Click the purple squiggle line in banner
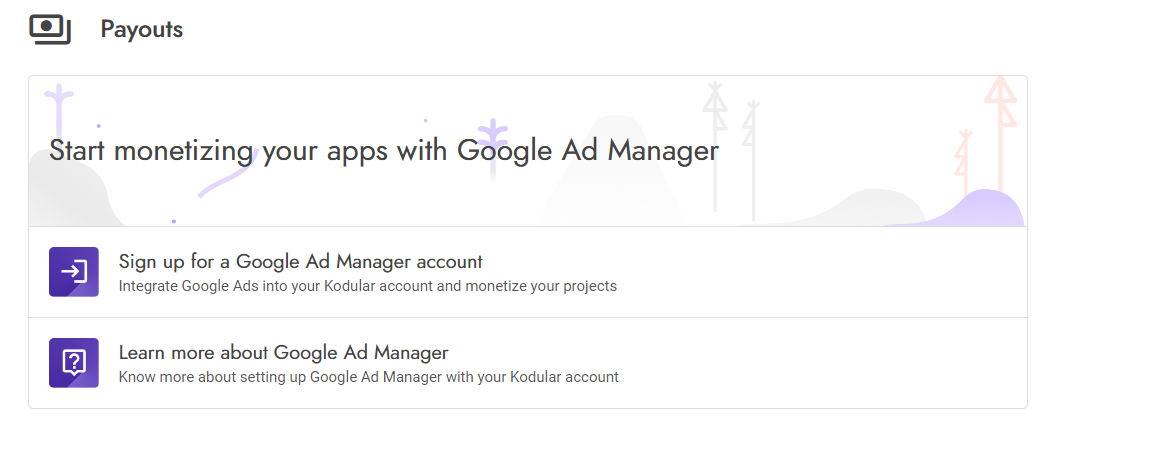 click(x=228, y=174)
